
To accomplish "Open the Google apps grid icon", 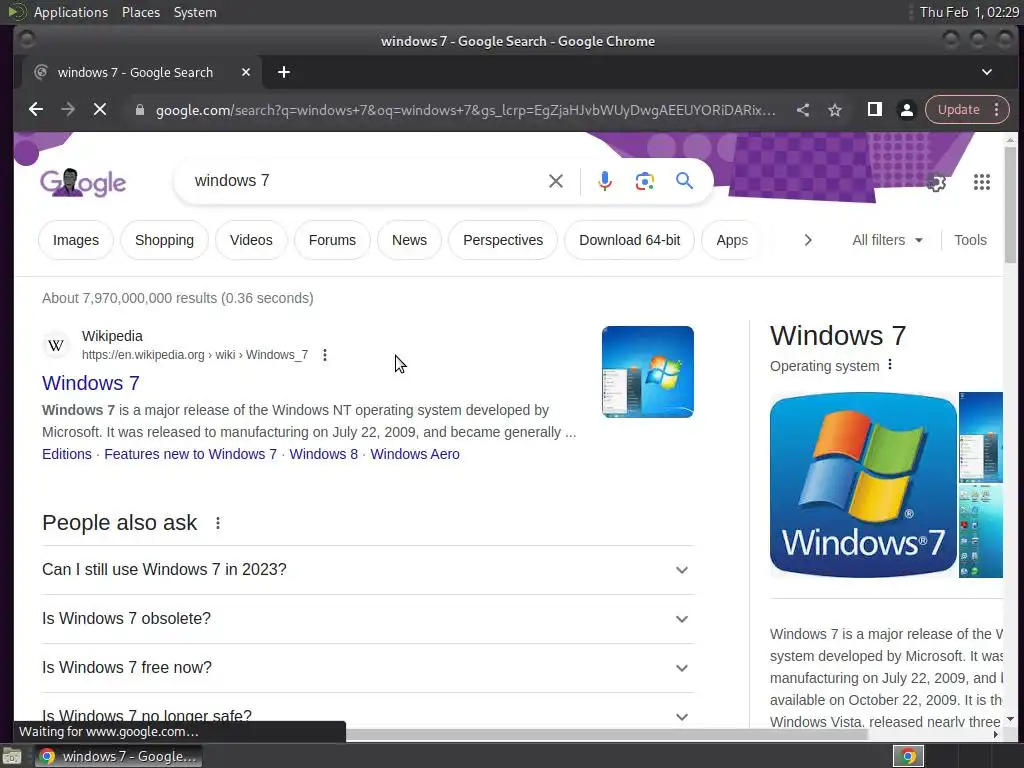I will [982, 182].
